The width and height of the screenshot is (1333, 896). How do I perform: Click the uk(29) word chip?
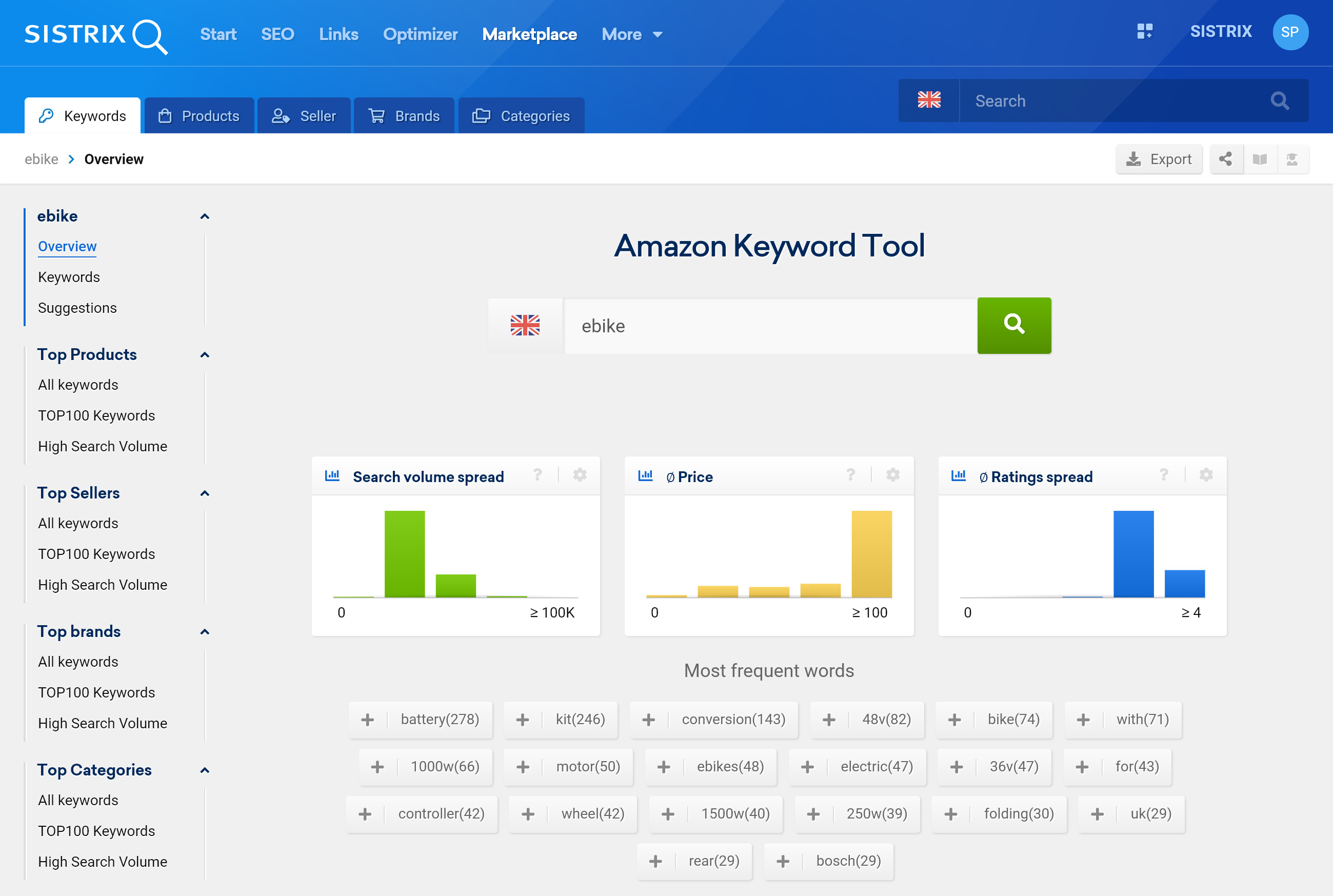click(1131, 814)
